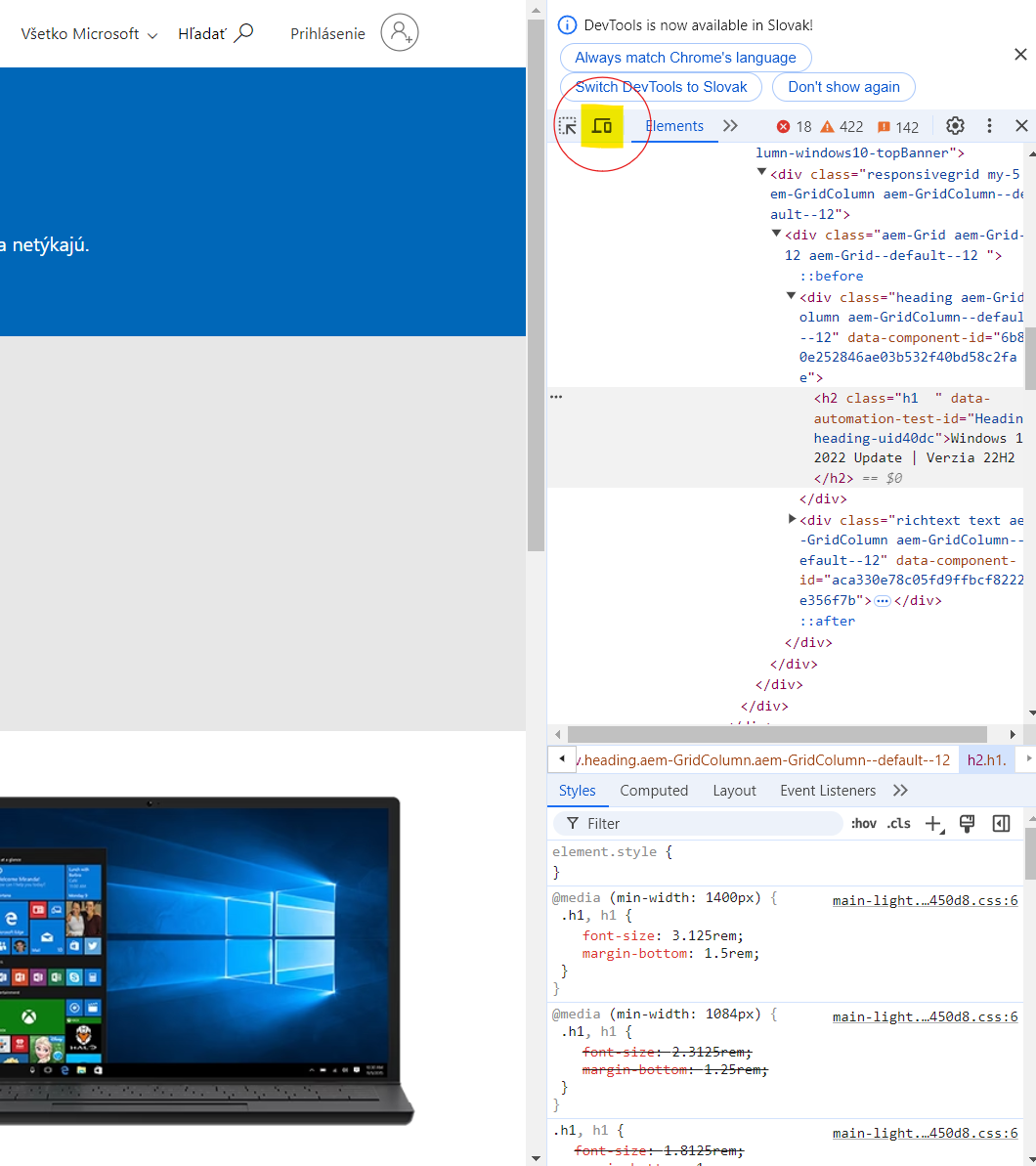Switch to the Computed tab
Image resolution: width=1036 pixels, height=1166 pixels.
(x=654, y=791)
